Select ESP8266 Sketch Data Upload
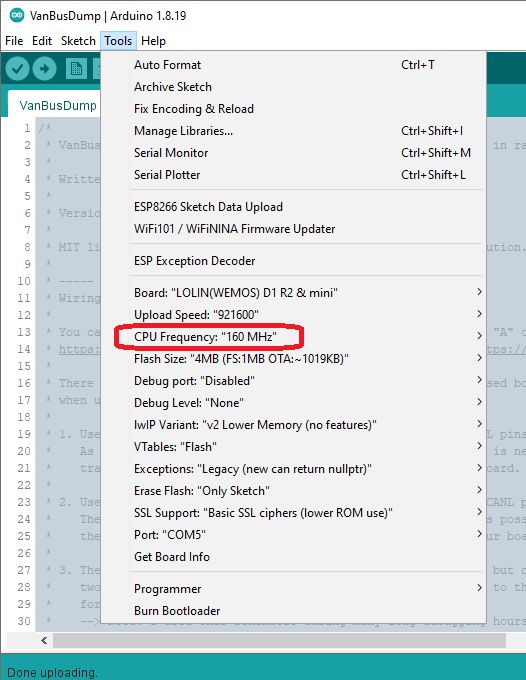The width and height of the screenshot is (526, 680). (x=293, y=207)
